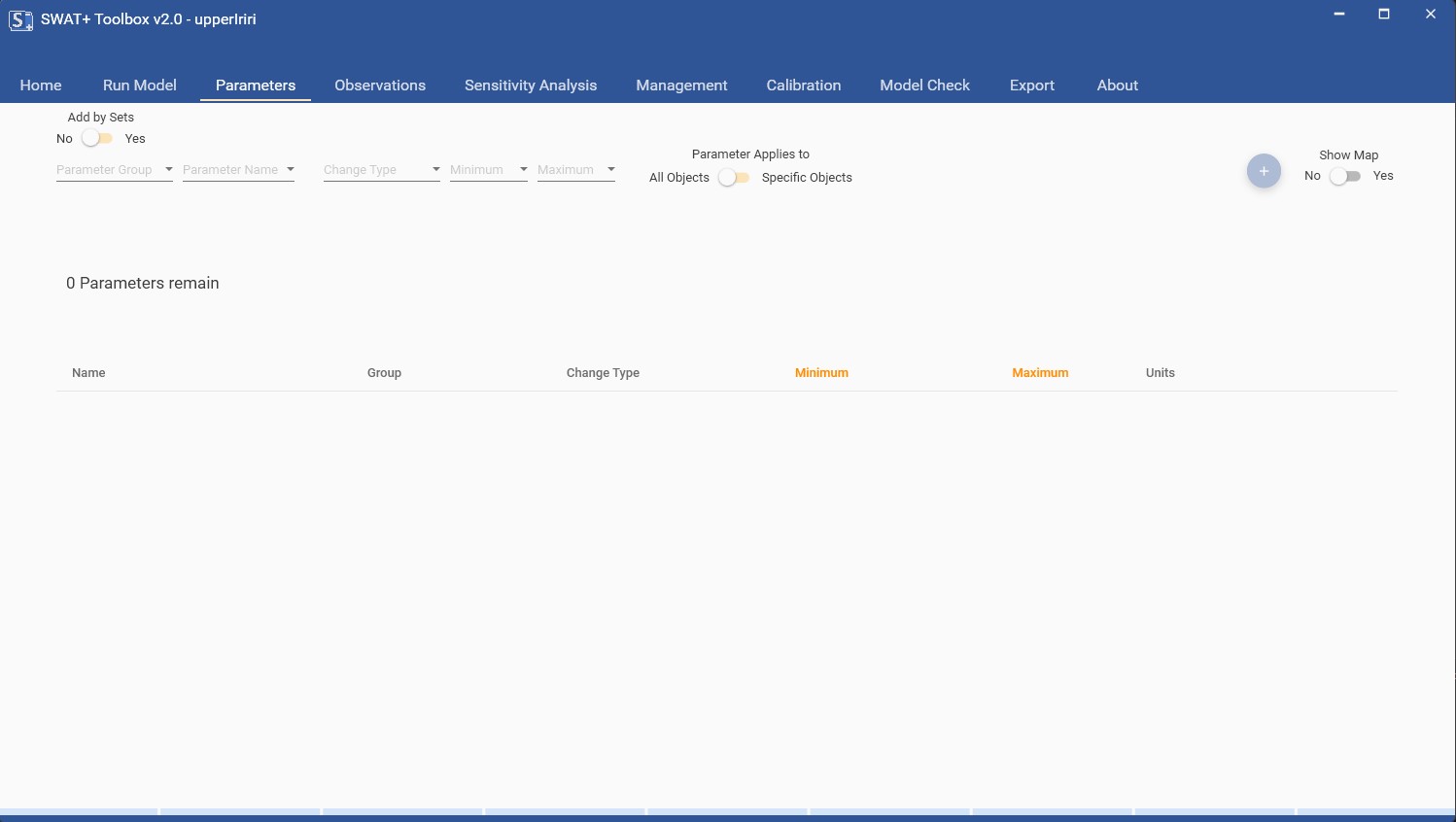Open the Sensitivity Analysis tab

tap(531, 86)
